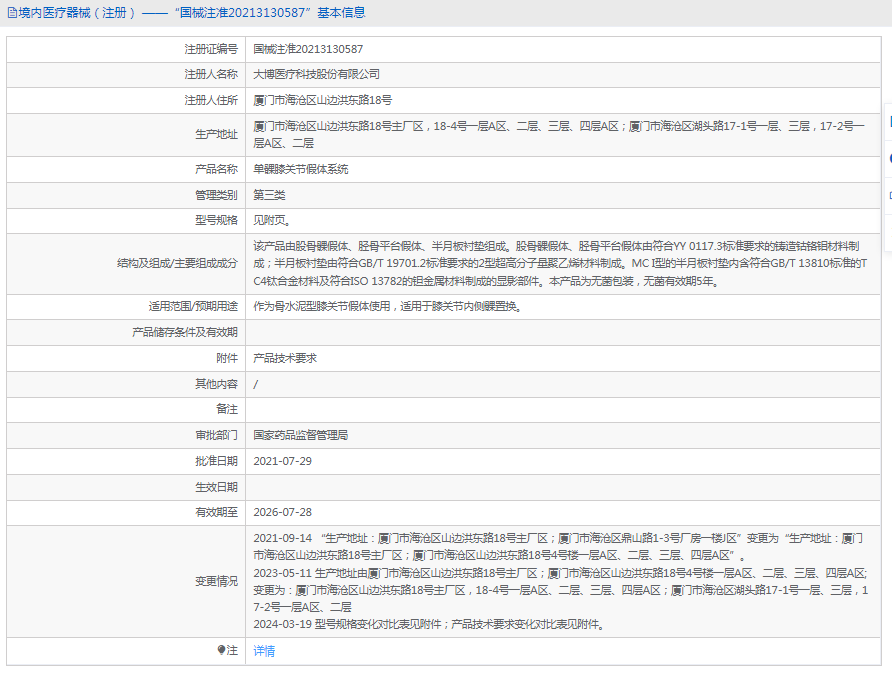Image resolution: width=892 pixels, height=674 pixels.
Task: Click the attachment value 产品技术要求
Action: [x=284, y=358]
